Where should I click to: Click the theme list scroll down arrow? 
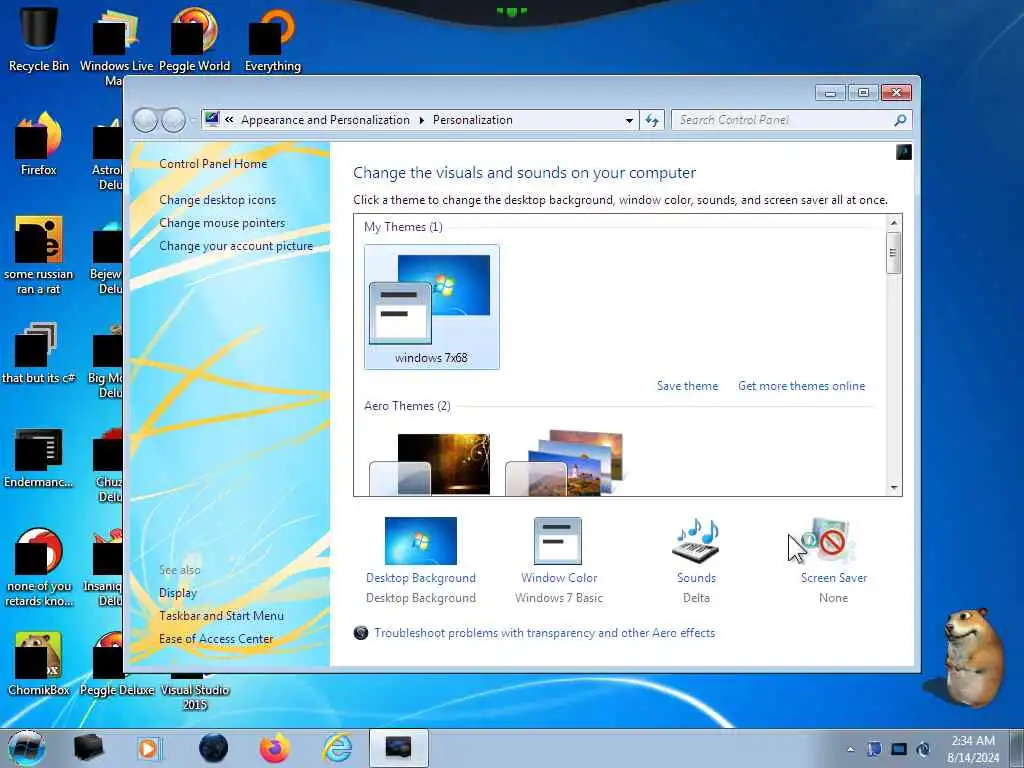894,488
